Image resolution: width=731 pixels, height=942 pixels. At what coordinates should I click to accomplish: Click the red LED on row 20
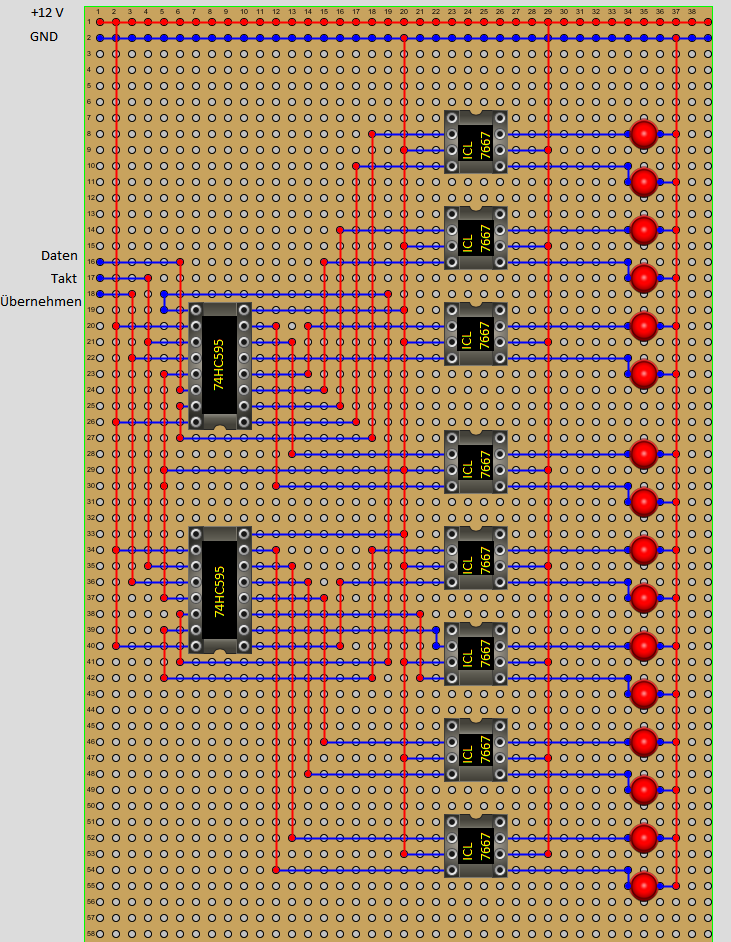[644, 326]
